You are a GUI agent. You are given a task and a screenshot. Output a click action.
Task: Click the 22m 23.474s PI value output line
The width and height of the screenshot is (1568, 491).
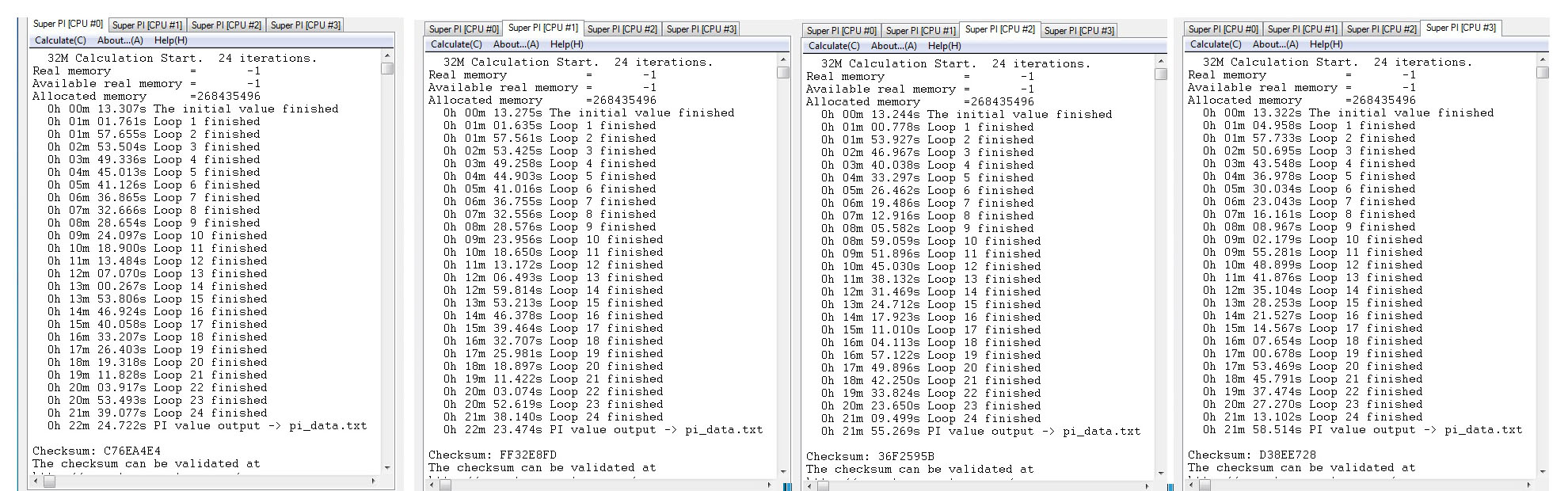tap(603, 430)
